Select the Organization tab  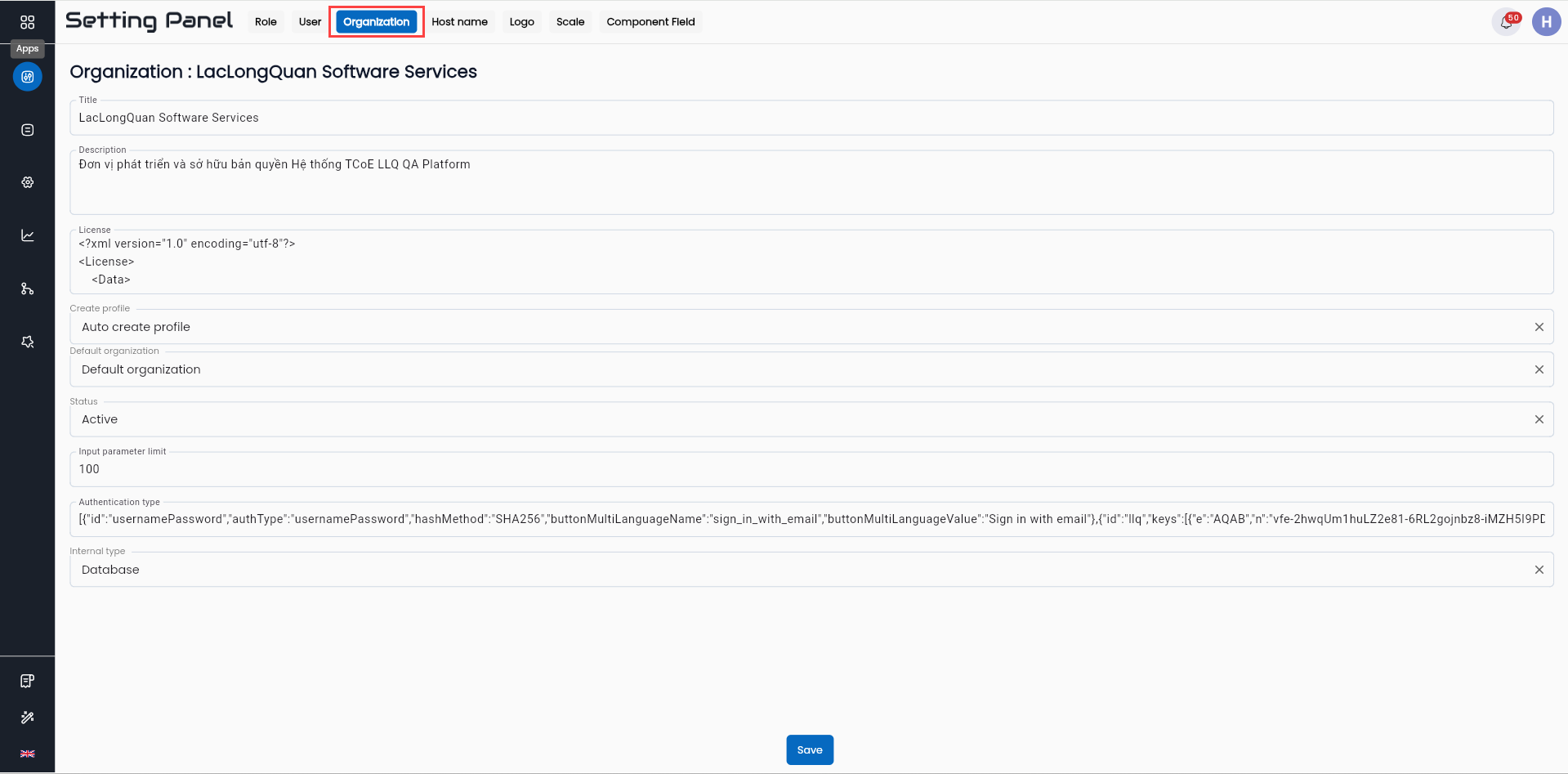376,22
